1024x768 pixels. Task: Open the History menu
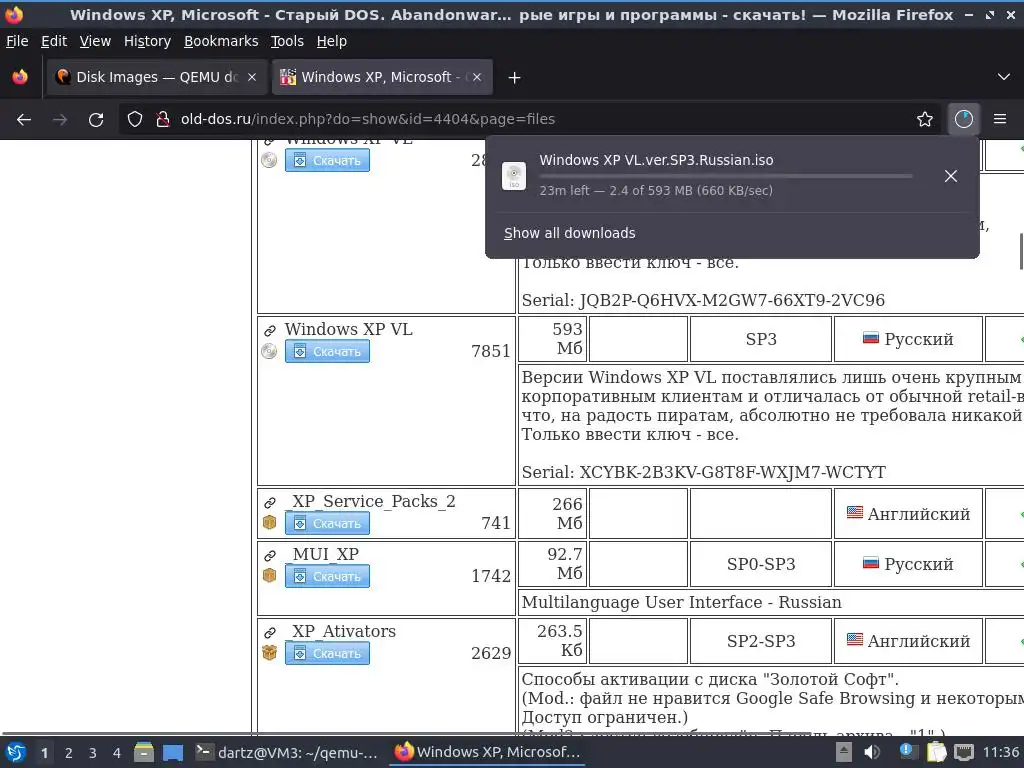[147, 41]
